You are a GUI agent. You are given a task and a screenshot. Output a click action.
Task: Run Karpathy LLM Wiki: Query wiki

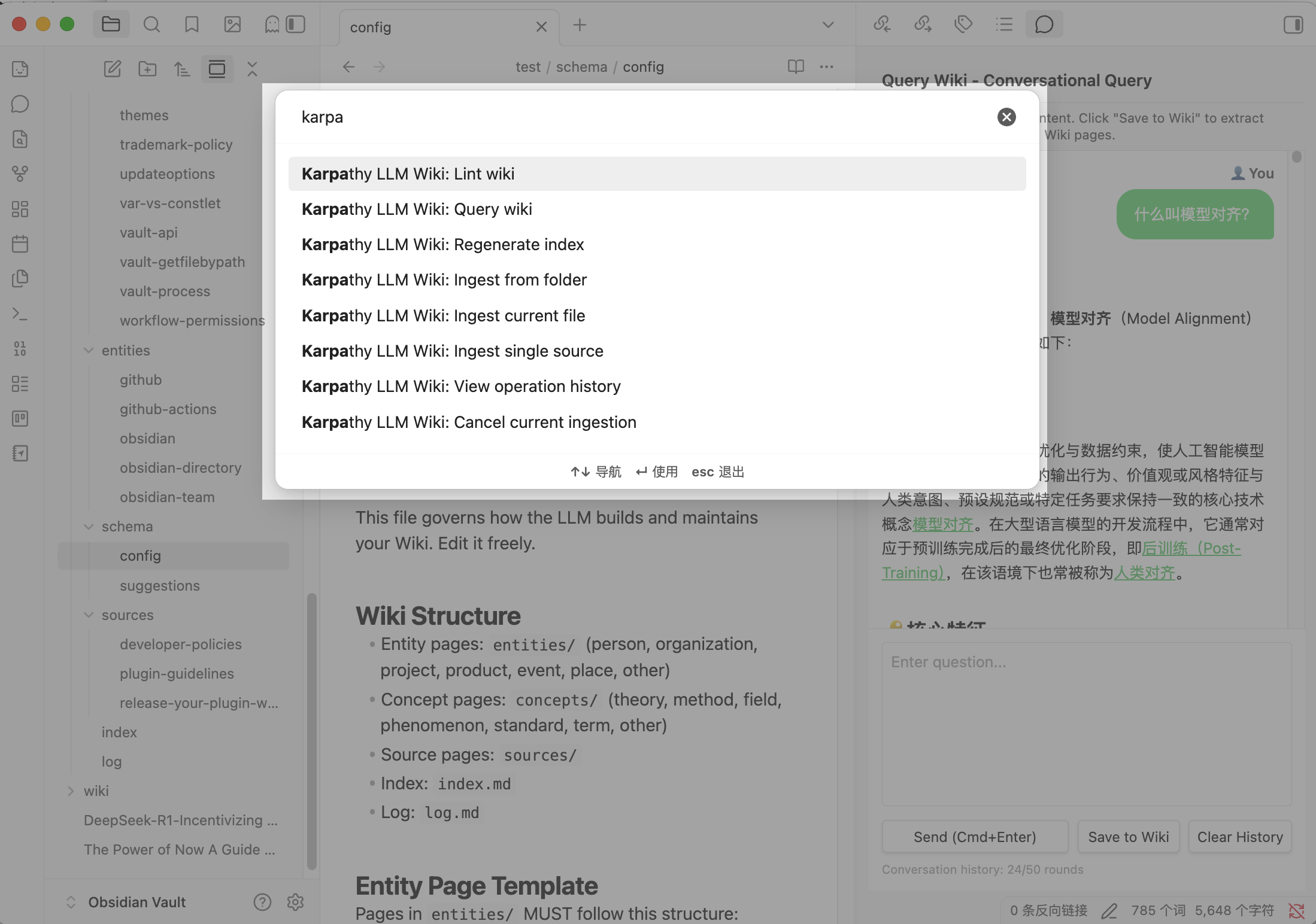[657, 209]
